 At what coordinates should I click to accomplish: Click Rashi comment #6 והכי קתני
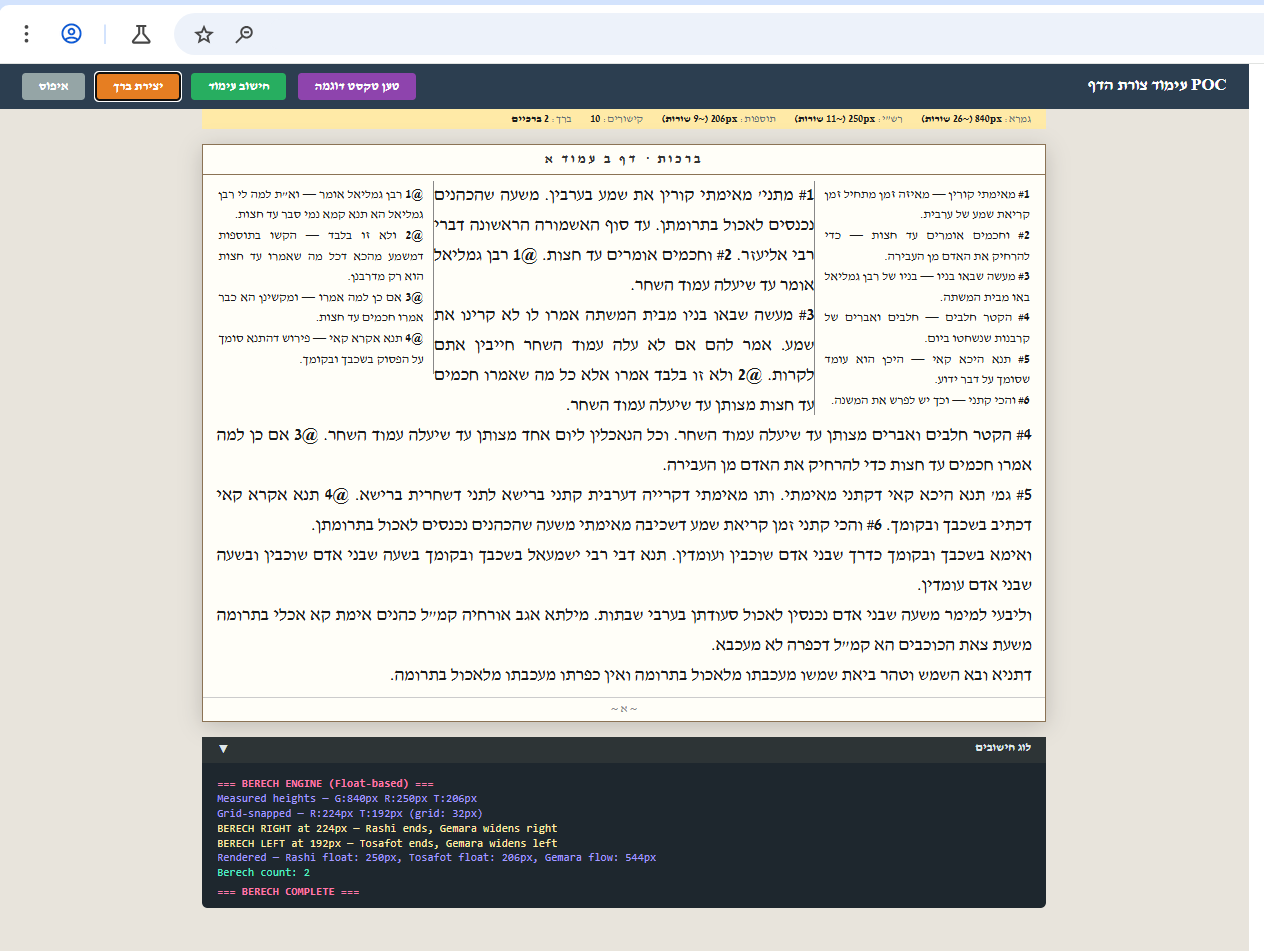[x=930, y=400]
